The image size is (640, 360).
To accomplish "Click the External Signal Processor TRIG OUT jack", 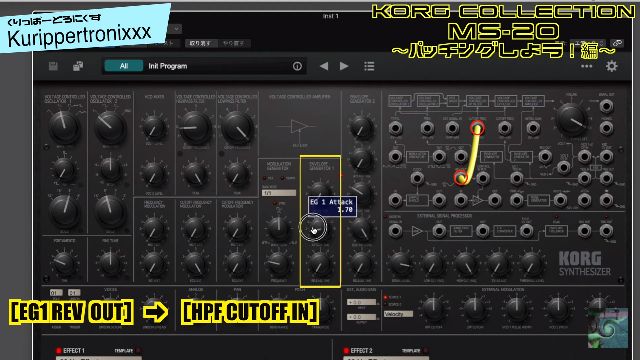I will 607,231.
